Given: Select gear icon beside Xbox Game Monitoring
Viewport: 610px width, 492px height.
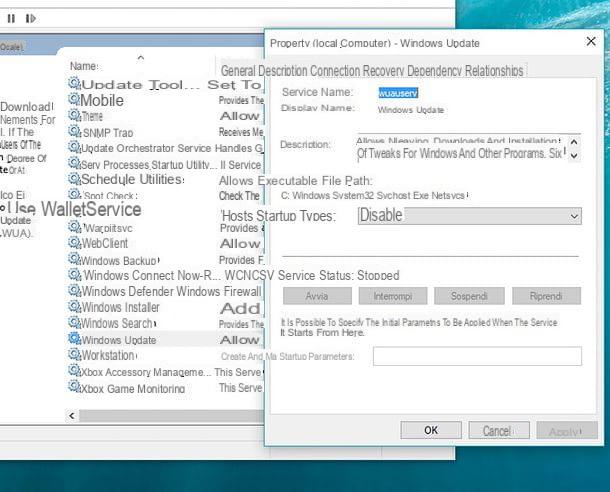Looking at the screenshot, I should click(74, 387).
